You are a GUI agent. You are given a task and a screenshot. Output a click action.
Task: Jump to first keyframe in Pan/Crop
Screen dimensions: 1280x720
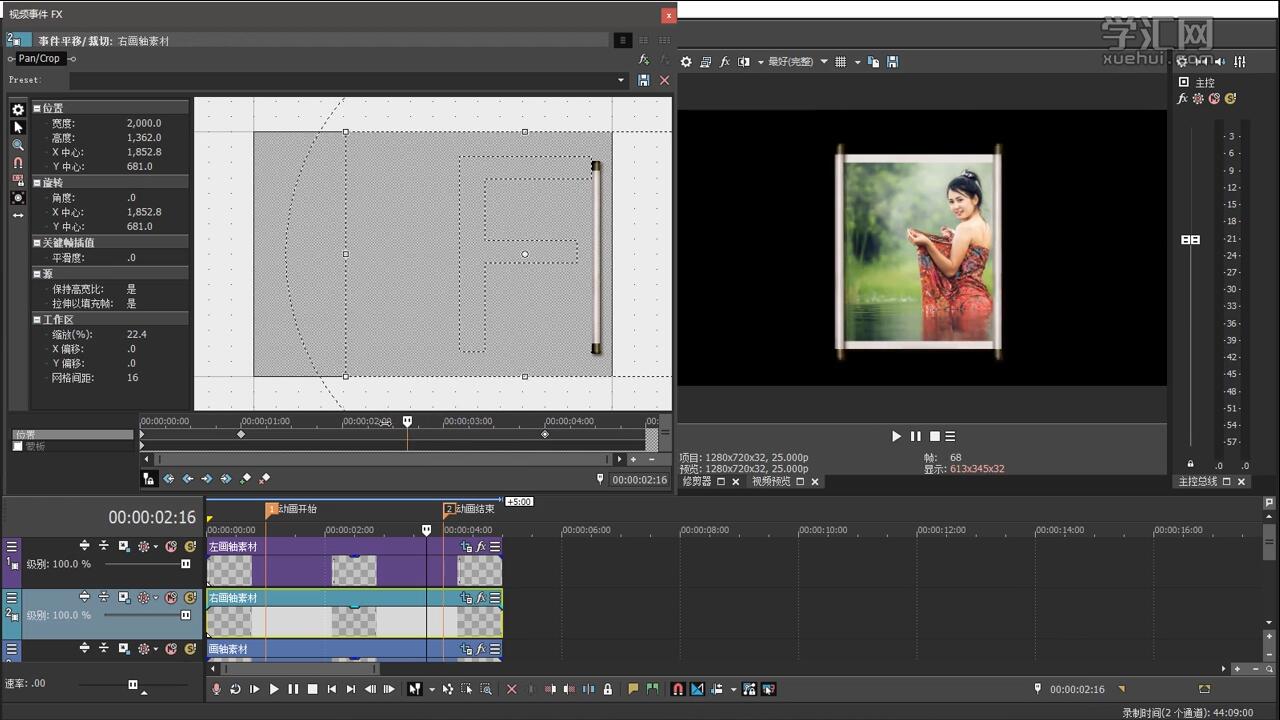coord(168,479)
